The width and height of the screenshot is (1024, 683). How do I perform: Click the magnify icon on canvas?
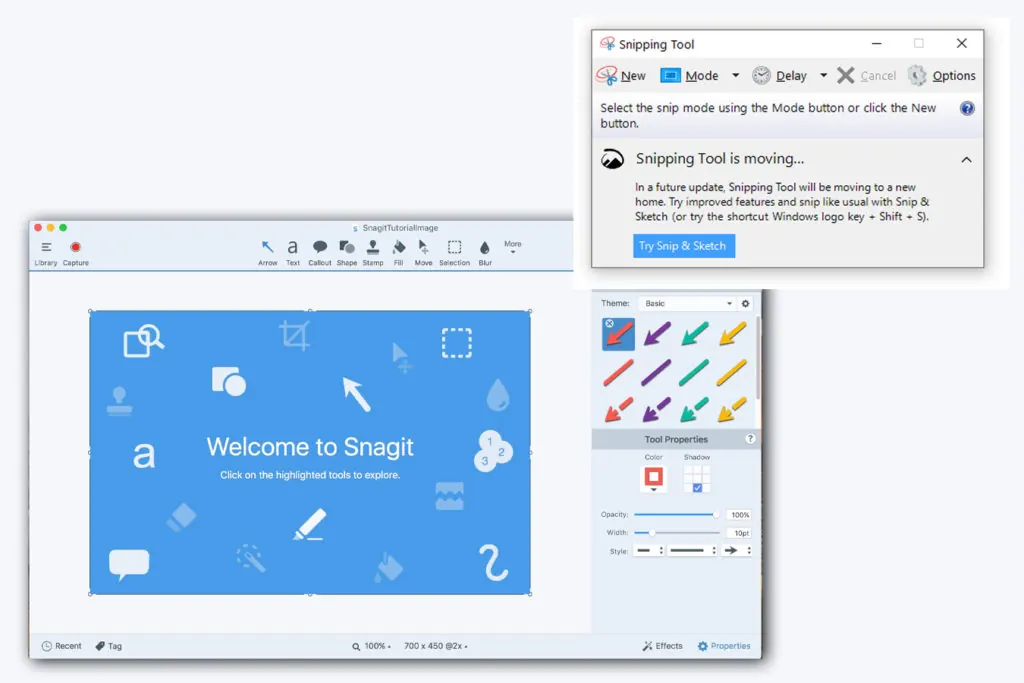143,340
